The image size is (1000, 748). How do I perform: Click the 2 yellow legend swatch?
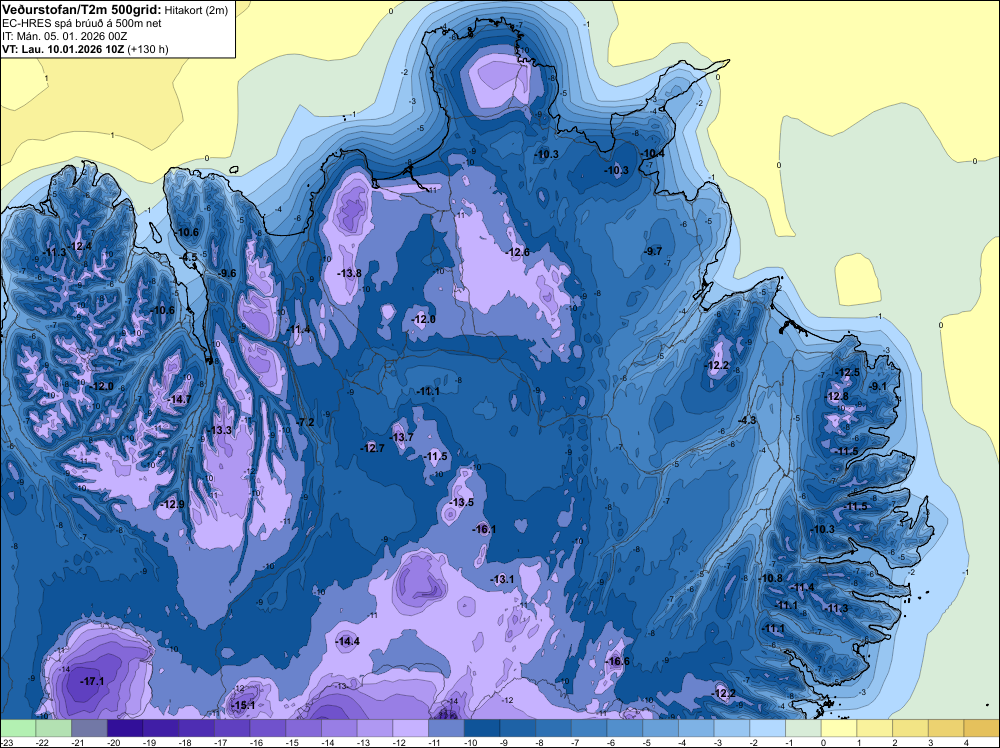911,727
